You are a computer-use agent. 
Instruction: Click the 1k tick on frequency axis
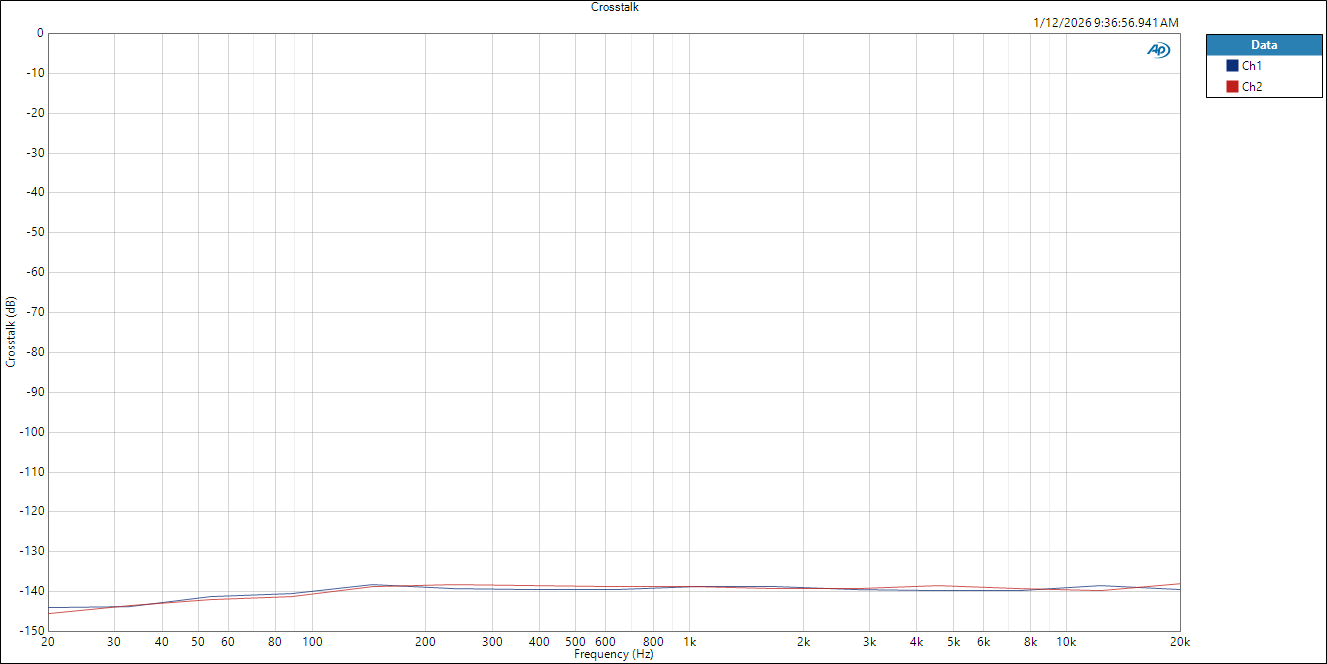pos(690,641)
